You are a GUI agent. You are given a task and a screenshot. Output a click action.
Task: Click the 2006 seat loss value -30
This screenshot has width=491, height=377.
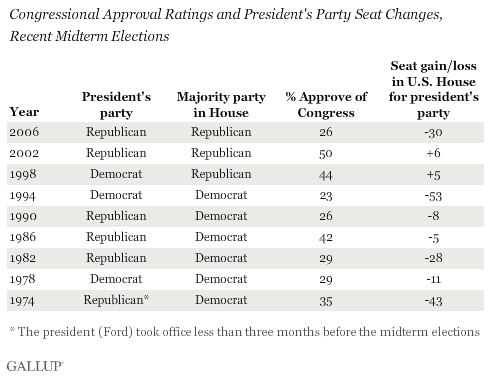[433, 133]
